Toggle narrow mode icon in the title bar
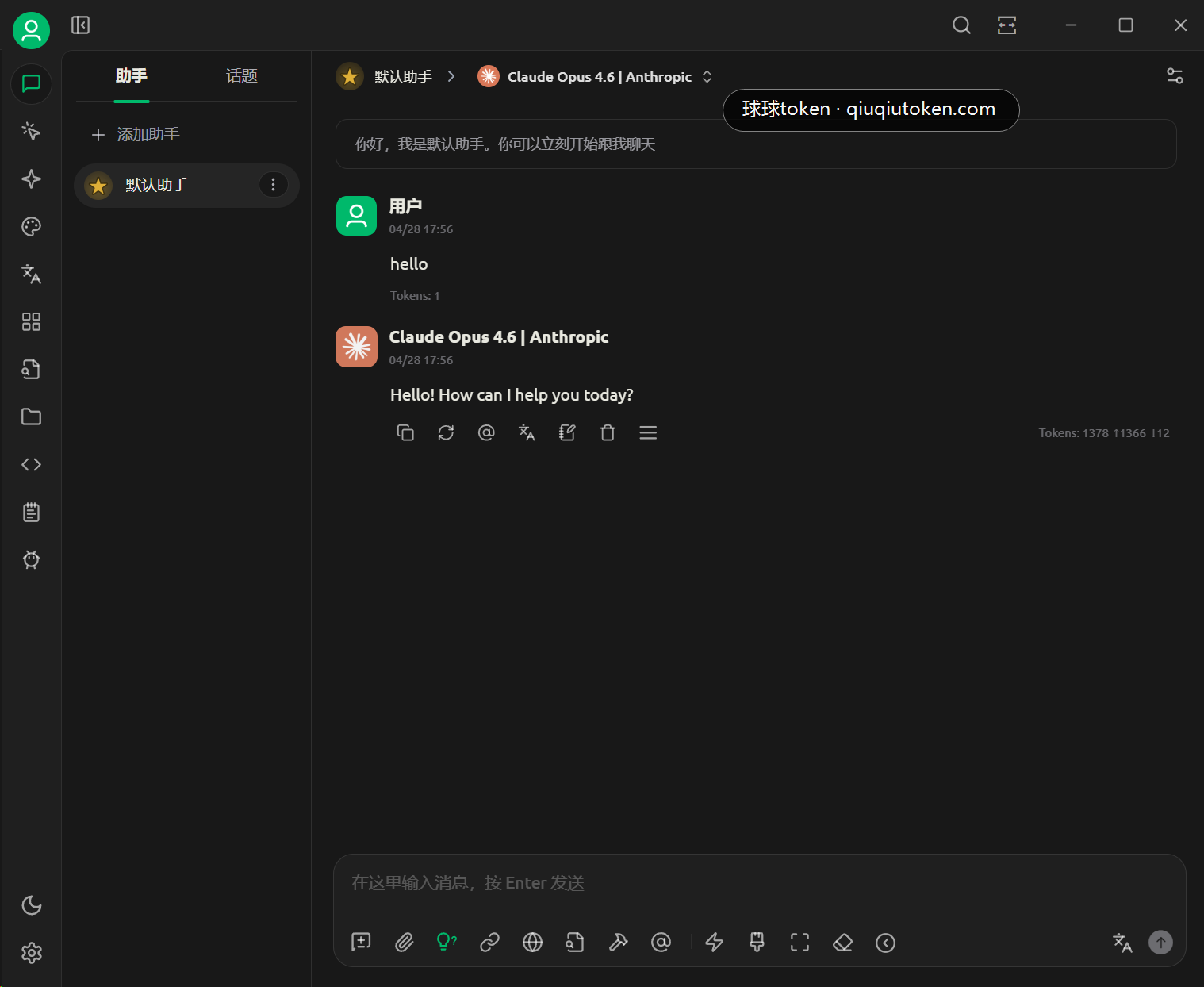Image resolution: width=1204 pixels, height=987 pixels. click(x=1007, y=25)
